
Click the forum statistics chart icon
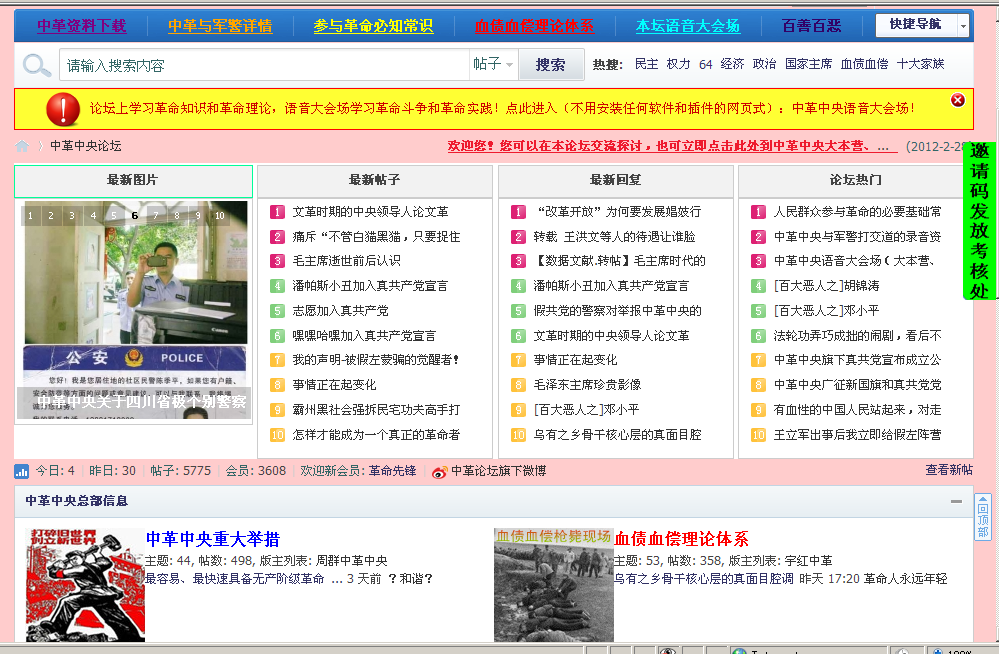pyautogui.click(x=22, y=472)
